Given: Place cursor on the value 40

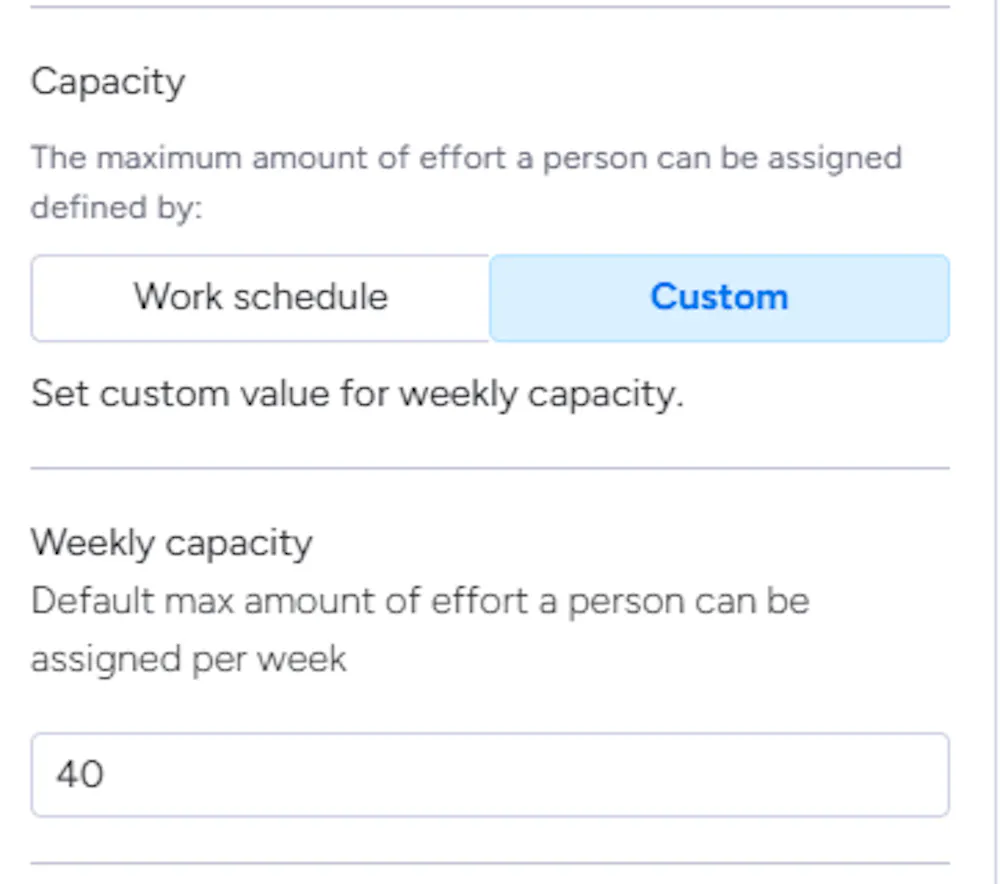Looking at the screenshot, I should (80, 775).
